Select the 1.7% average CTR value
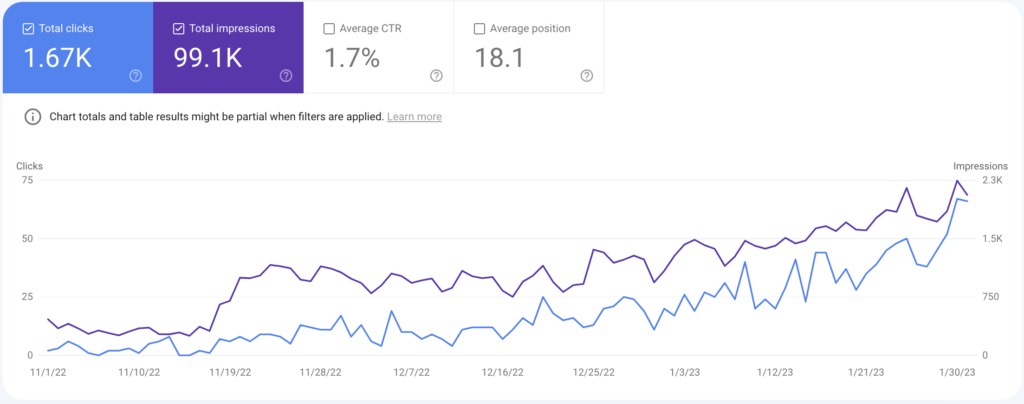 [352, 58]
